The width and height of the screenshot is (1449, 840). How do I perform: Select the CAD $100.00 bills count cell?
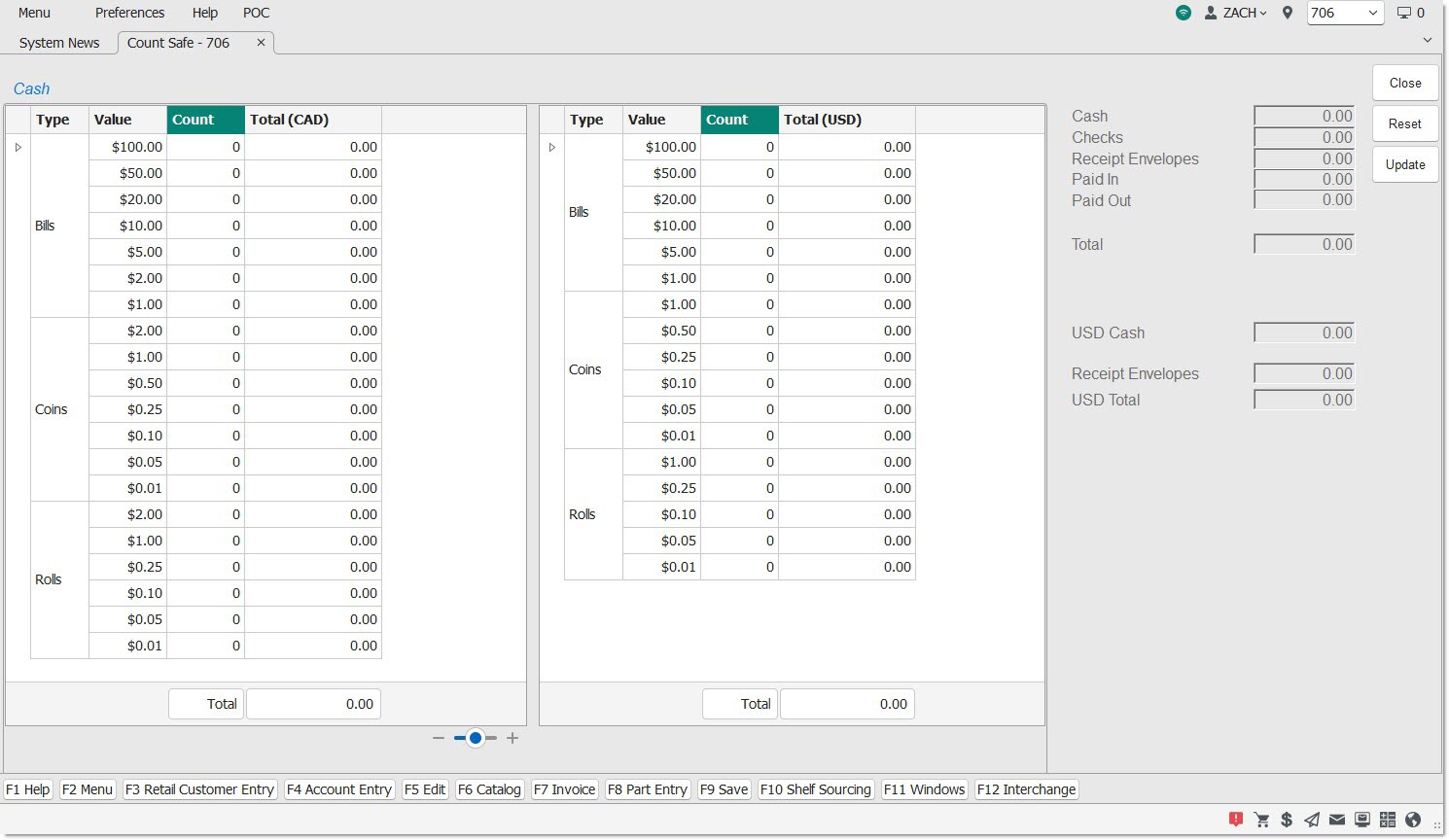point(205,147)
